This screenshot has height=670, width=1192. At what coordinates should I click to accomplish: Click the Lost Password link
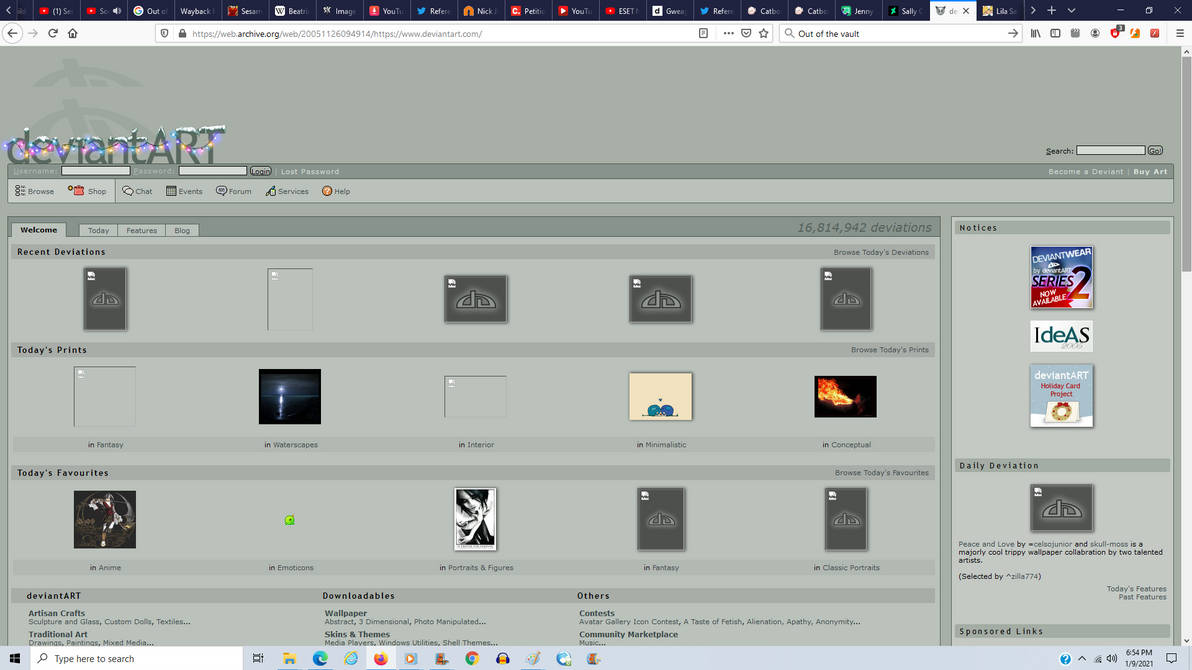310,172
